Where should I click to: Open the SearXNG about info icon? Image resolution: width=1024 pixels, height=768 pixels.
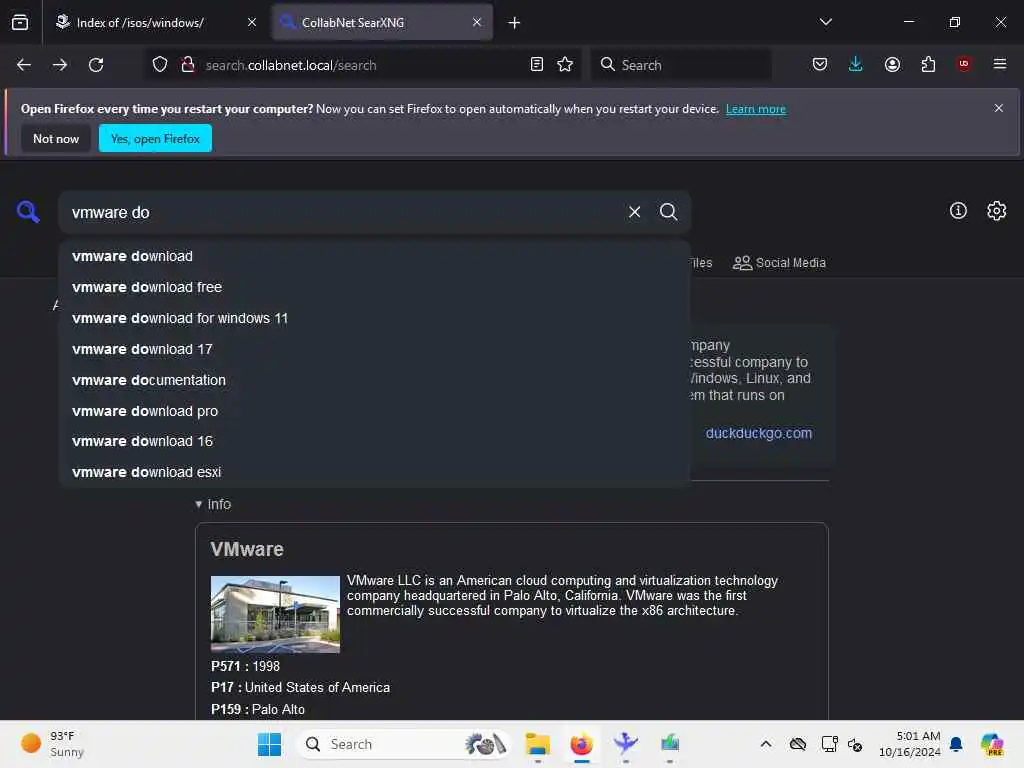click(958, 210)
